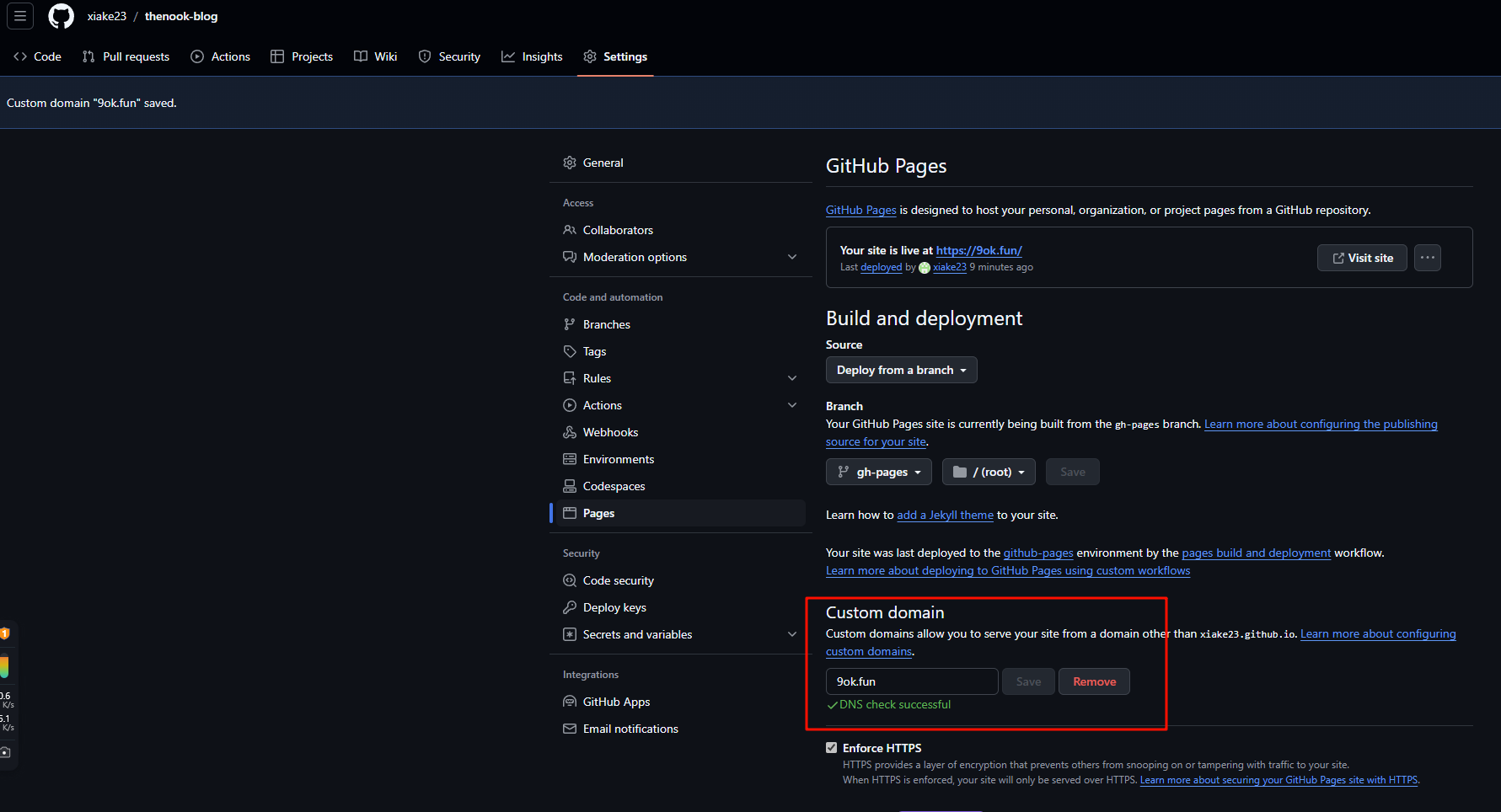
Task: Open the live site link https://9ok.fun/
Action: [x=978, y=250]
